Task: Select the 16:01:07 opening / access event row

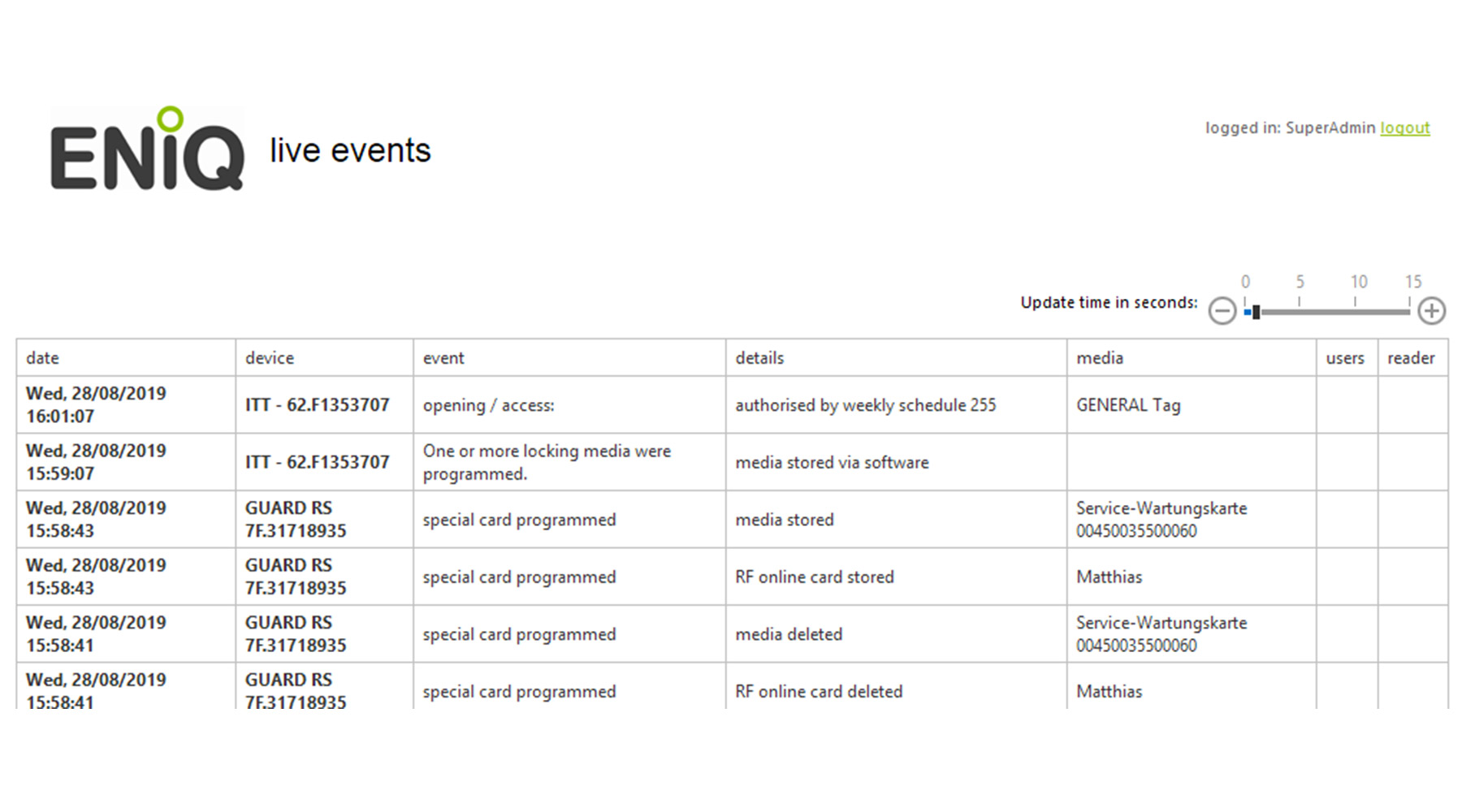Action: 488,405
